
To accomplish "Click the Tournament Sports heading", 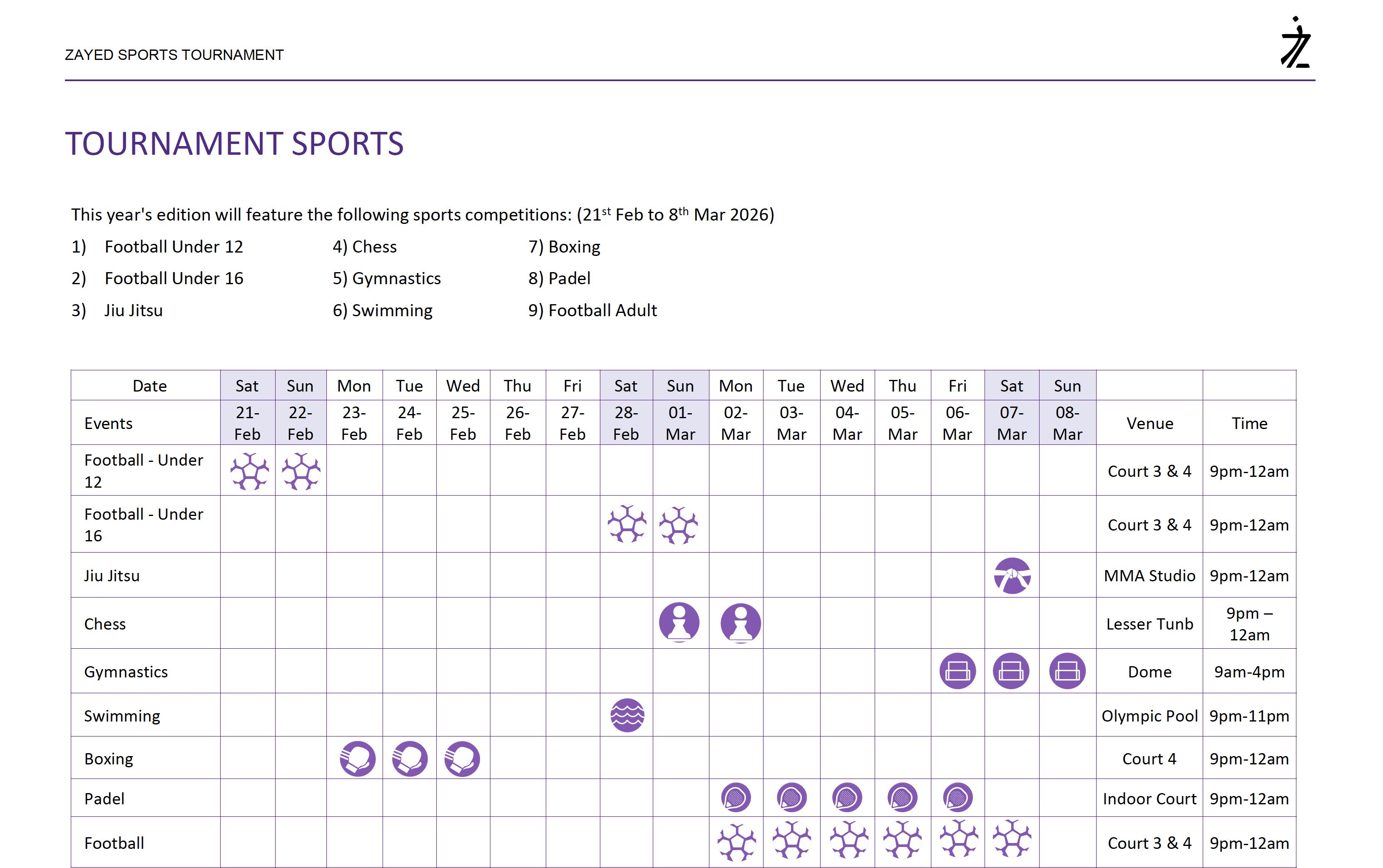I will pos(234,144).
